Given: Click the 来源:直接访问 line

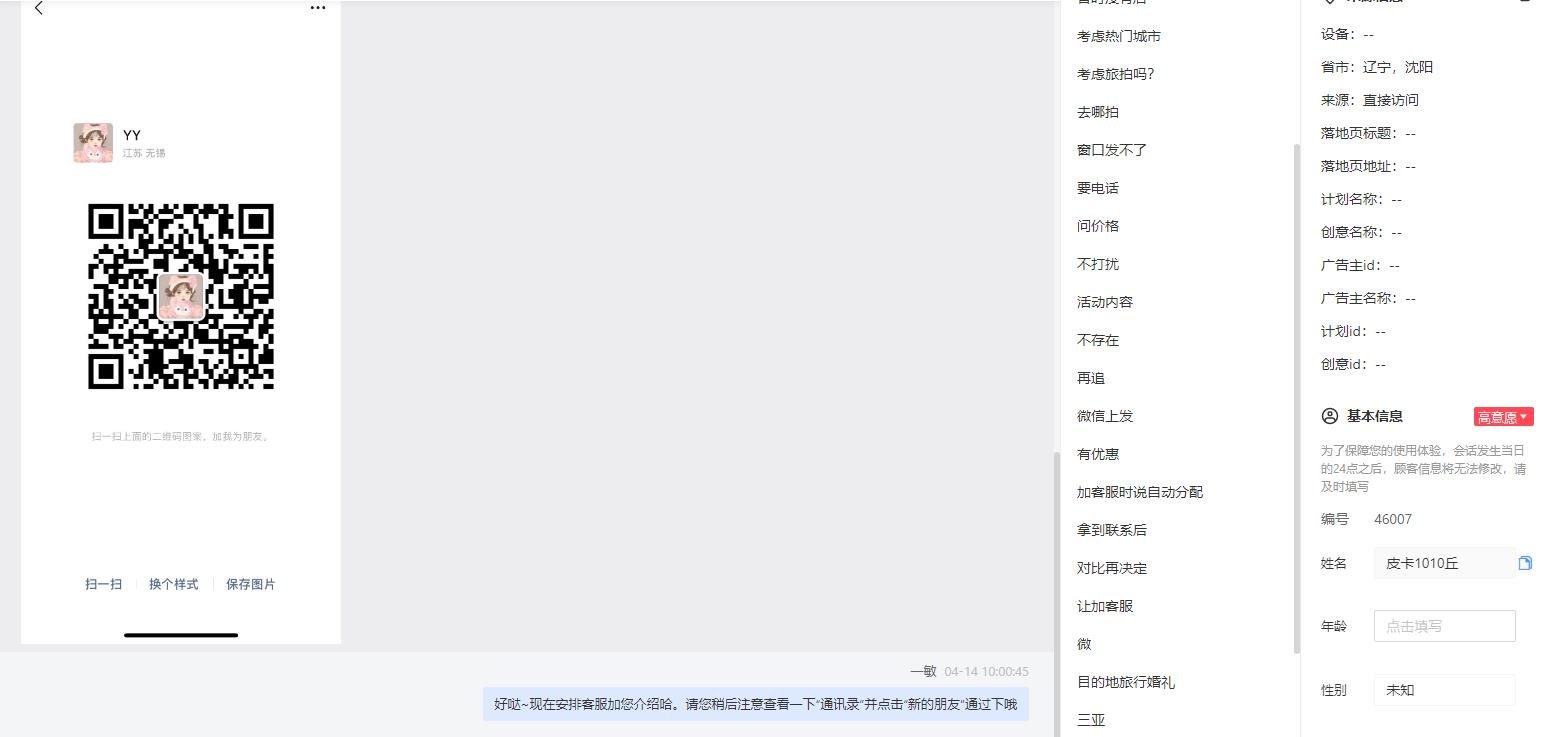Looking at the screenshot, I should pyautogui.click(x=1369, y=100).
